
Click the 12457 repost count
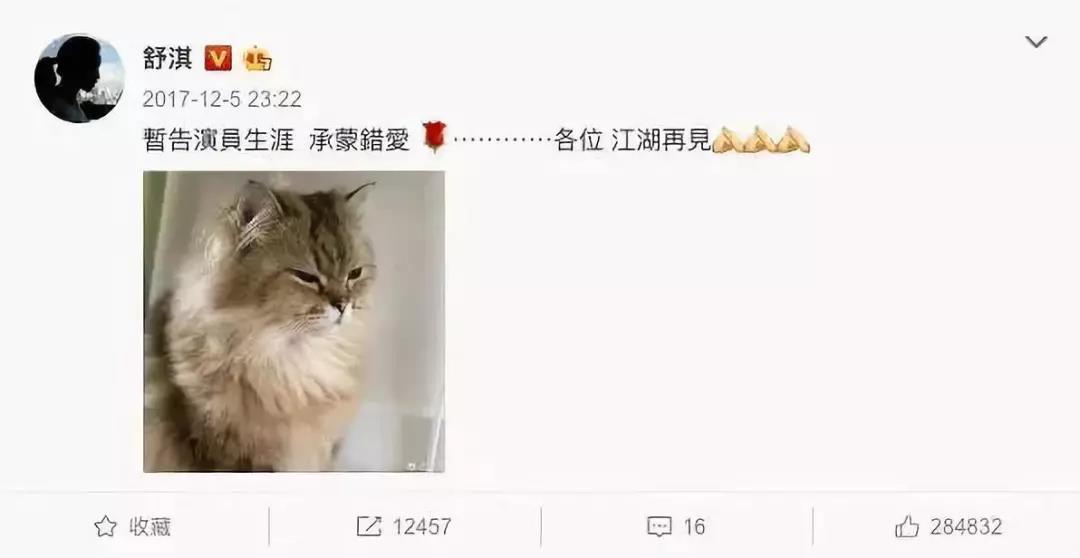[422, 527]
